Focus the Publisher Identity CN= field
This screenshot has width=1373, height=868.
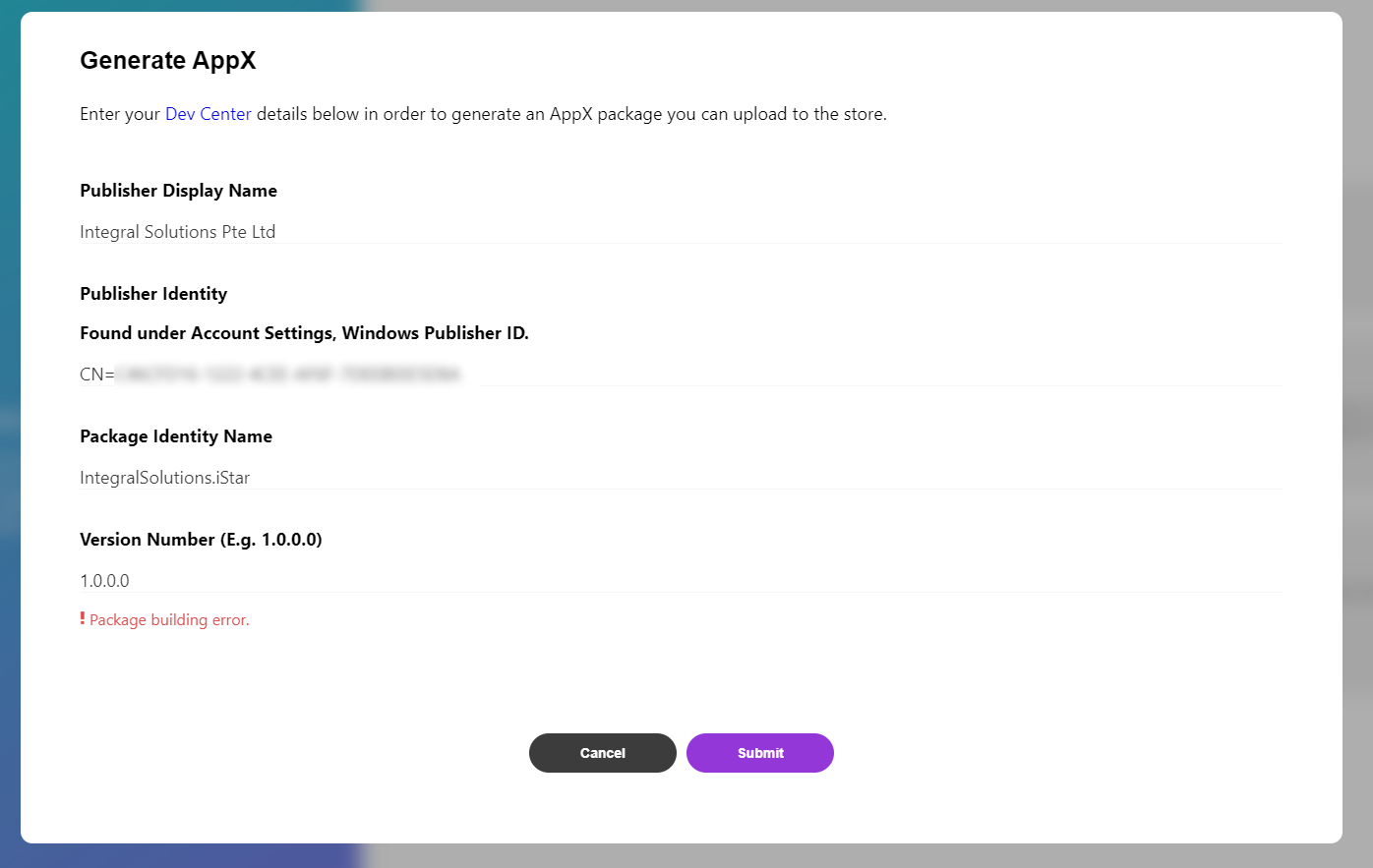[x=681, y=375]
